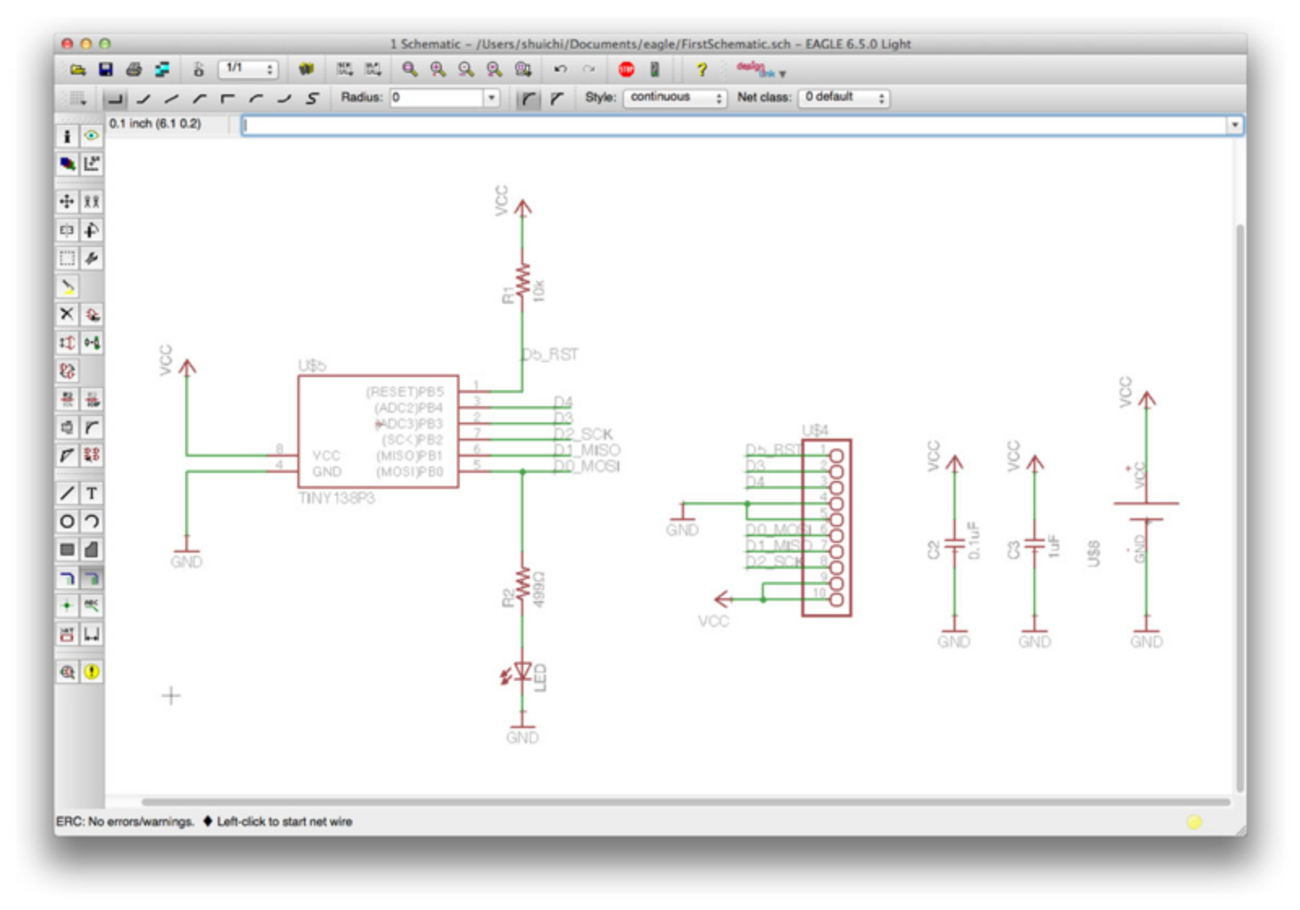This screenshot has width=1300, height=910.
Task: Click the Junction tool green dot icon
Action: 67,606
